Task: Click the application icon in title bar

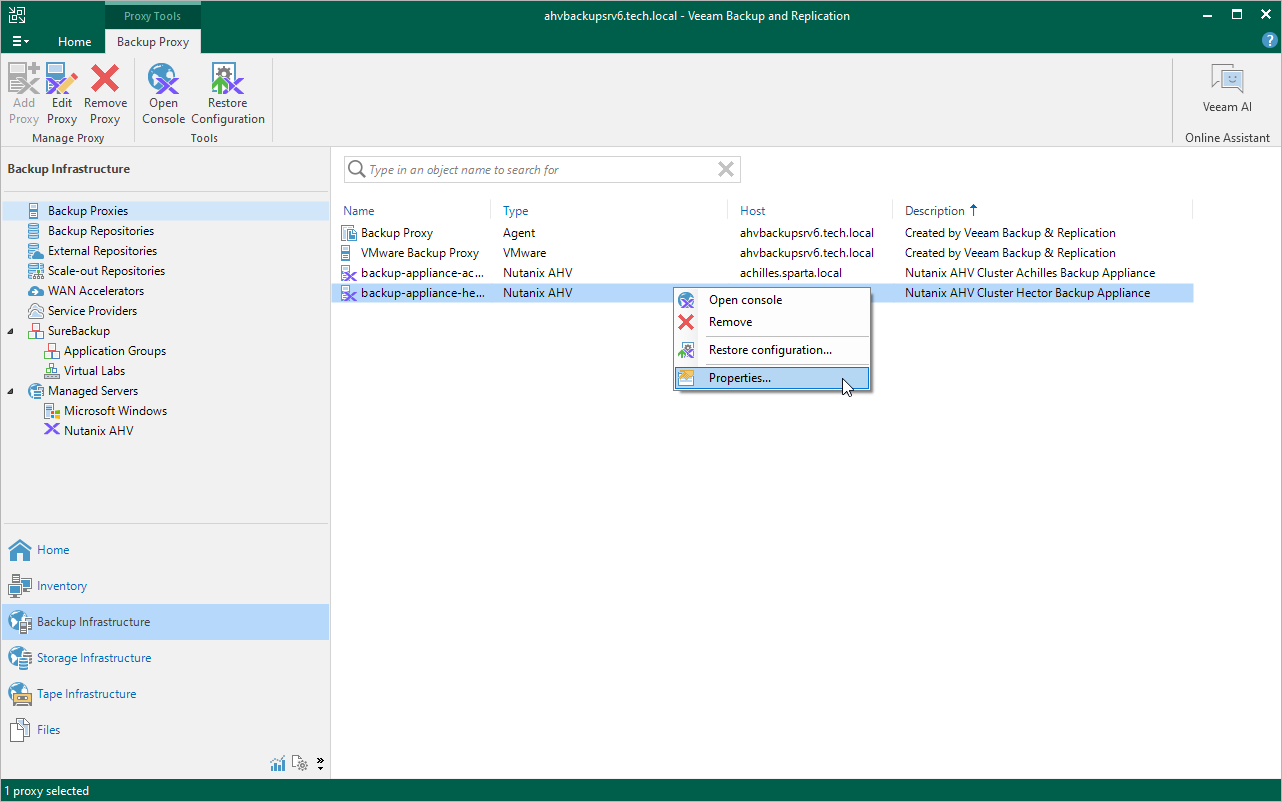Action: 16,15
